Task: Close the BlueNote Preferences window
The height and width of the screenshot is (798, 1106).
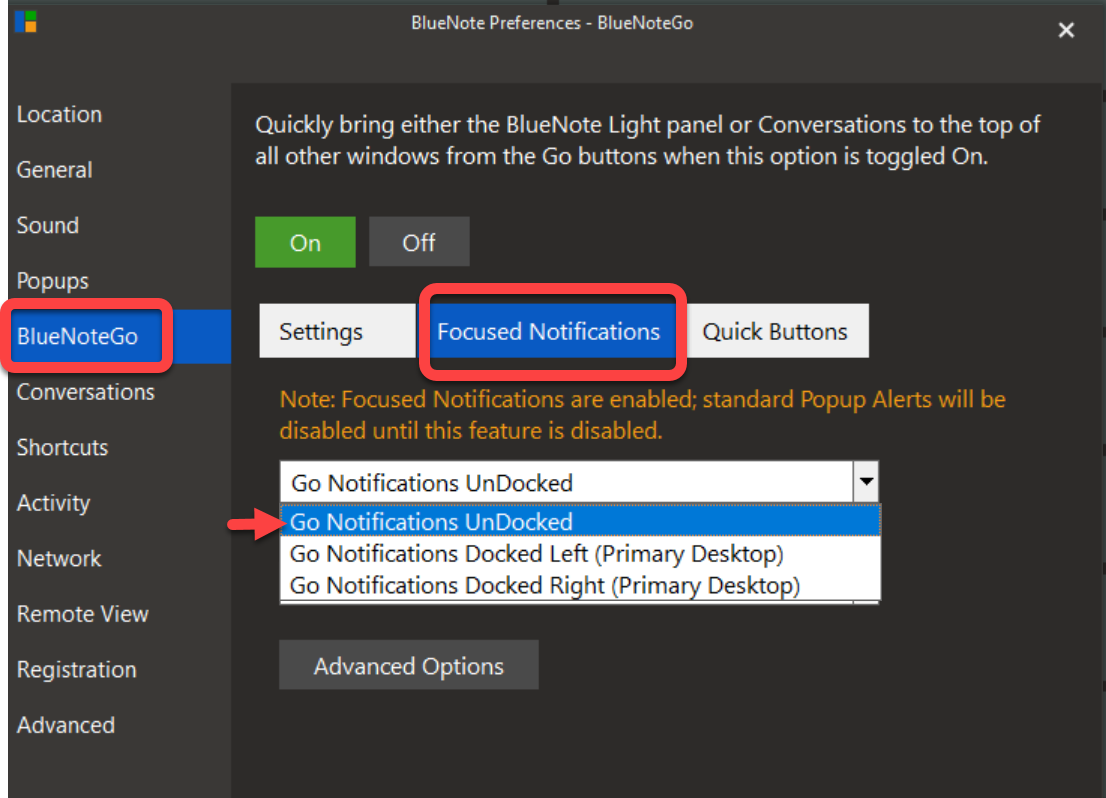Action: [x=1066, y=30]
